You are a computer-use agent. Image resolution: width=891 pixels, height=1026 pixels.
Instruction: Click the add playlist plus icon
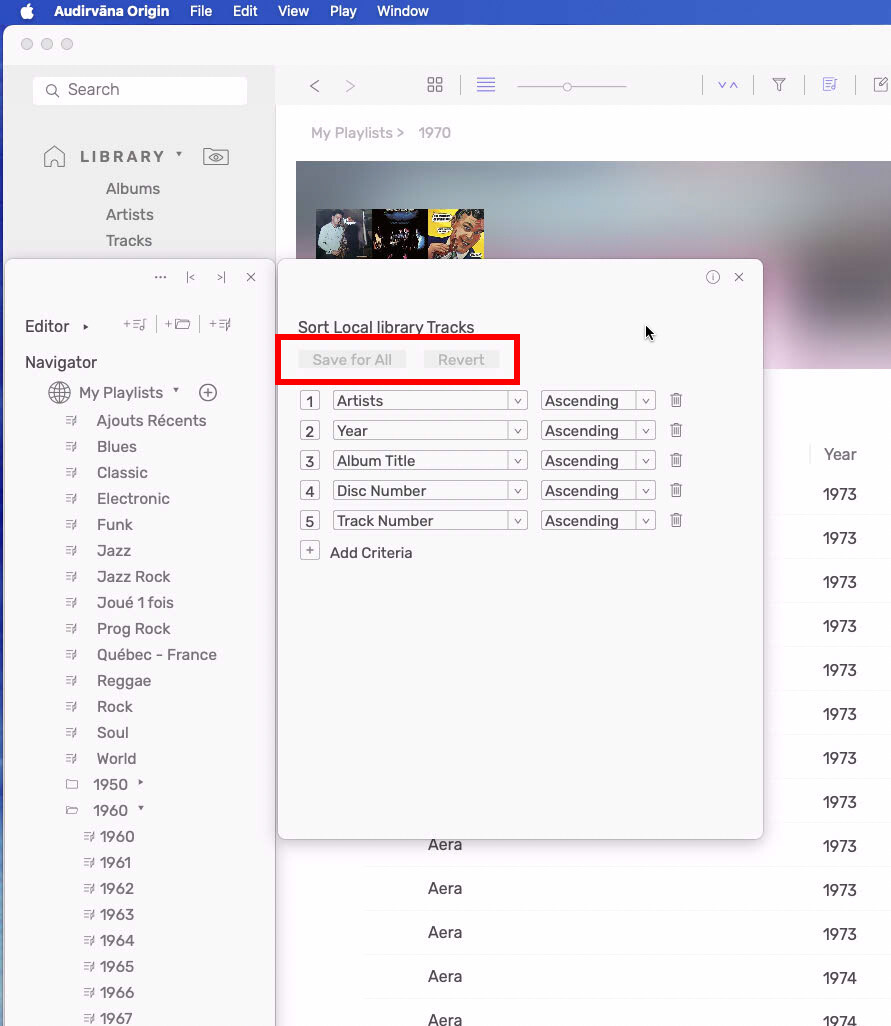coord(208,393)
